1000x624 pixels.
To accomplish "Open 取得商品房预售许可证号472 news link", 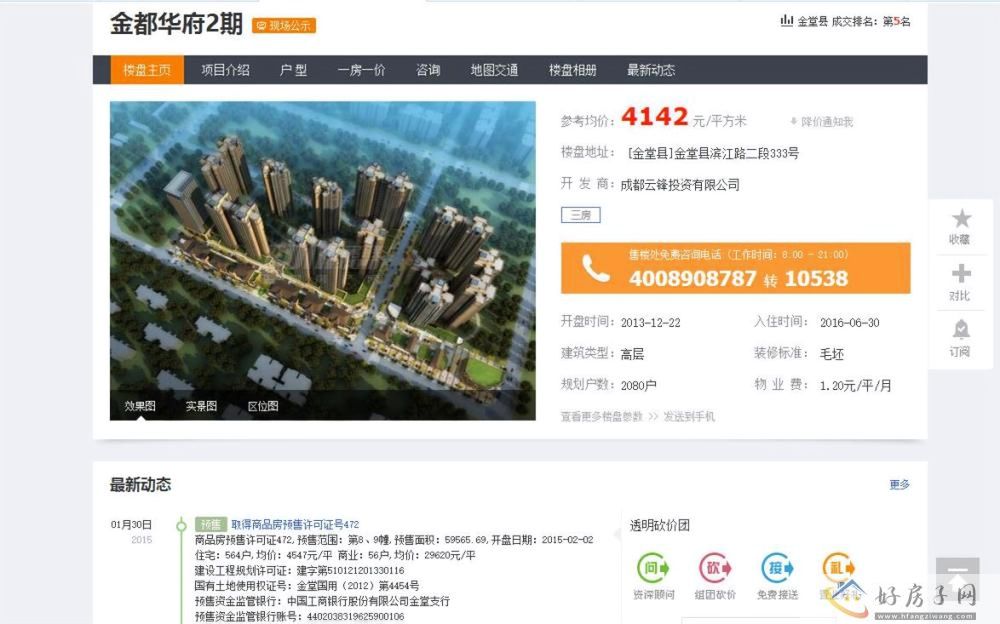I will [295, 524].
